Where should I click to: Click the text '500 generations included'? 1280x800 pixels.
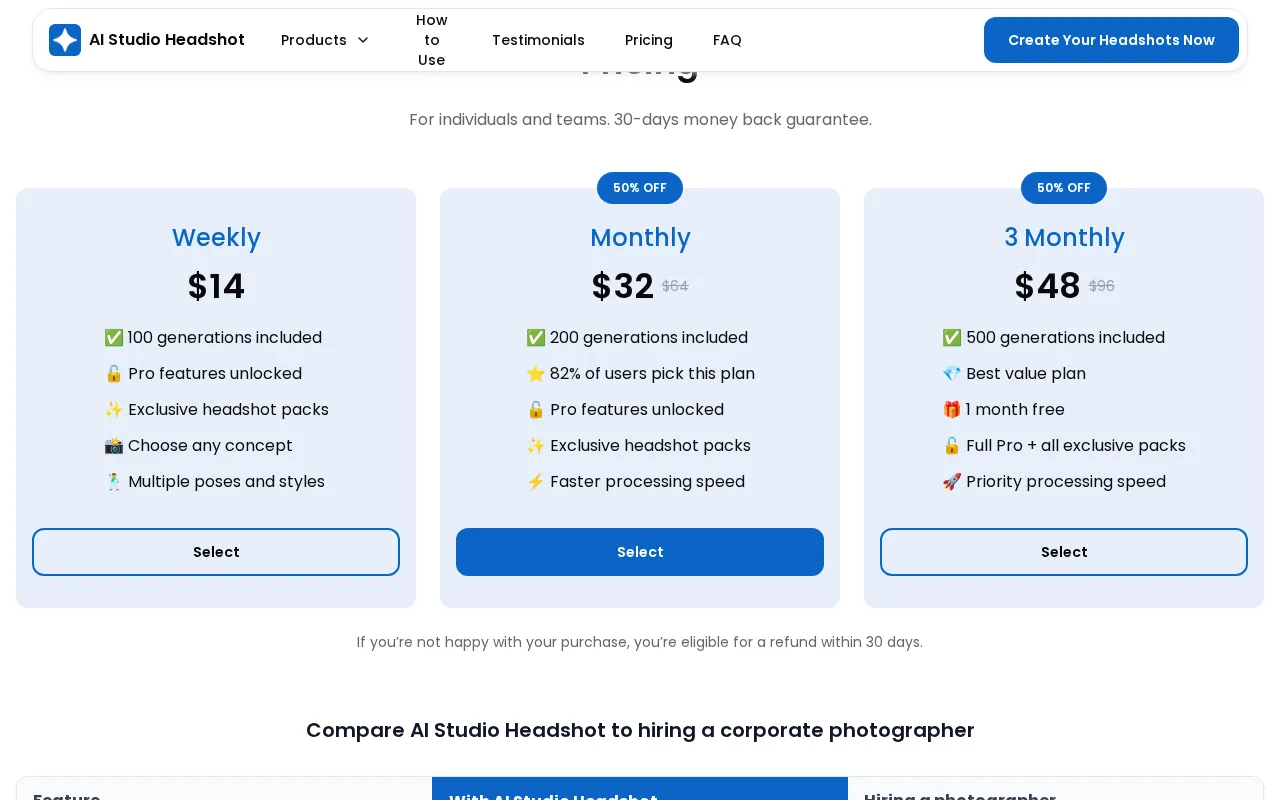coord(1065,338)
